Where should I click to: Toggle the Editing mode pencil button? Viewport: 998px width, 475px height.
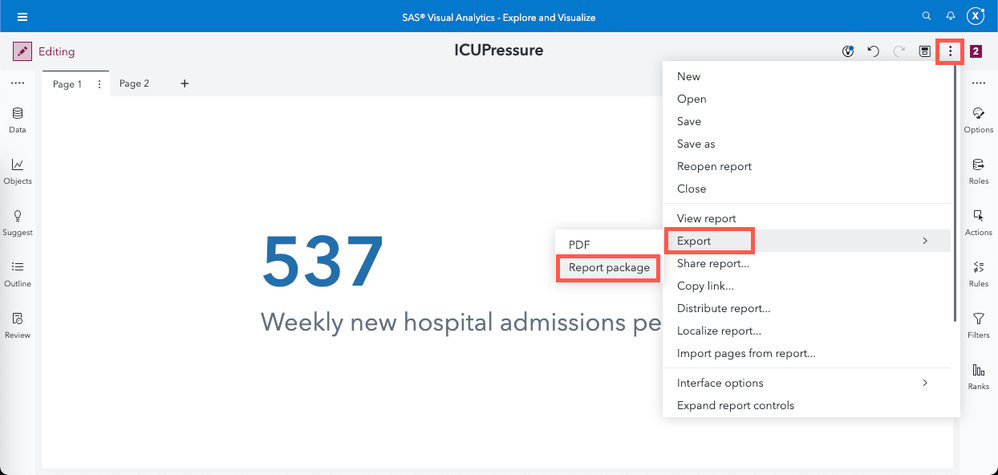[22, 51]
